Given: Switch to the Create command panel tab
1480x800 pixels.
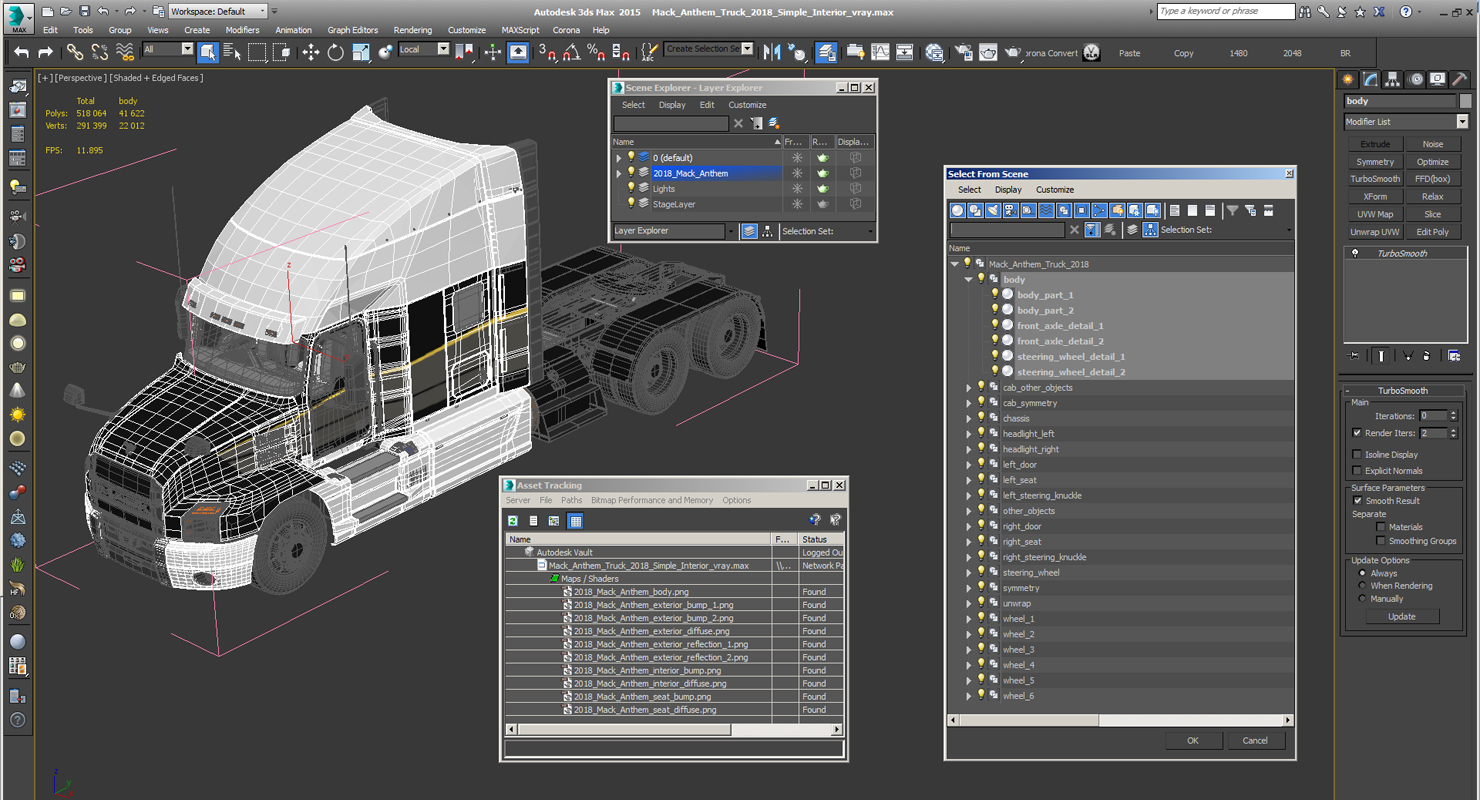Looking at the screenshot, I should click(1348, 80).
